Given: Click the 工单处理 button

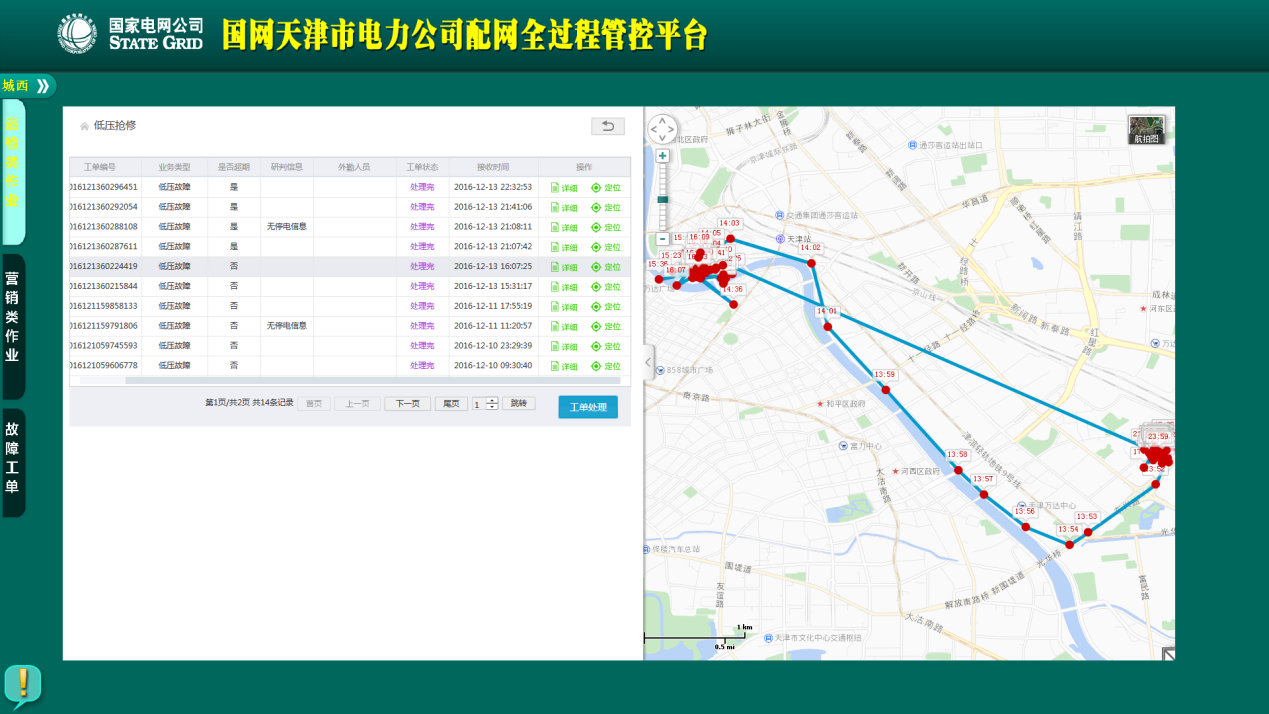Looking at the screenshot, I should [588, 407].
